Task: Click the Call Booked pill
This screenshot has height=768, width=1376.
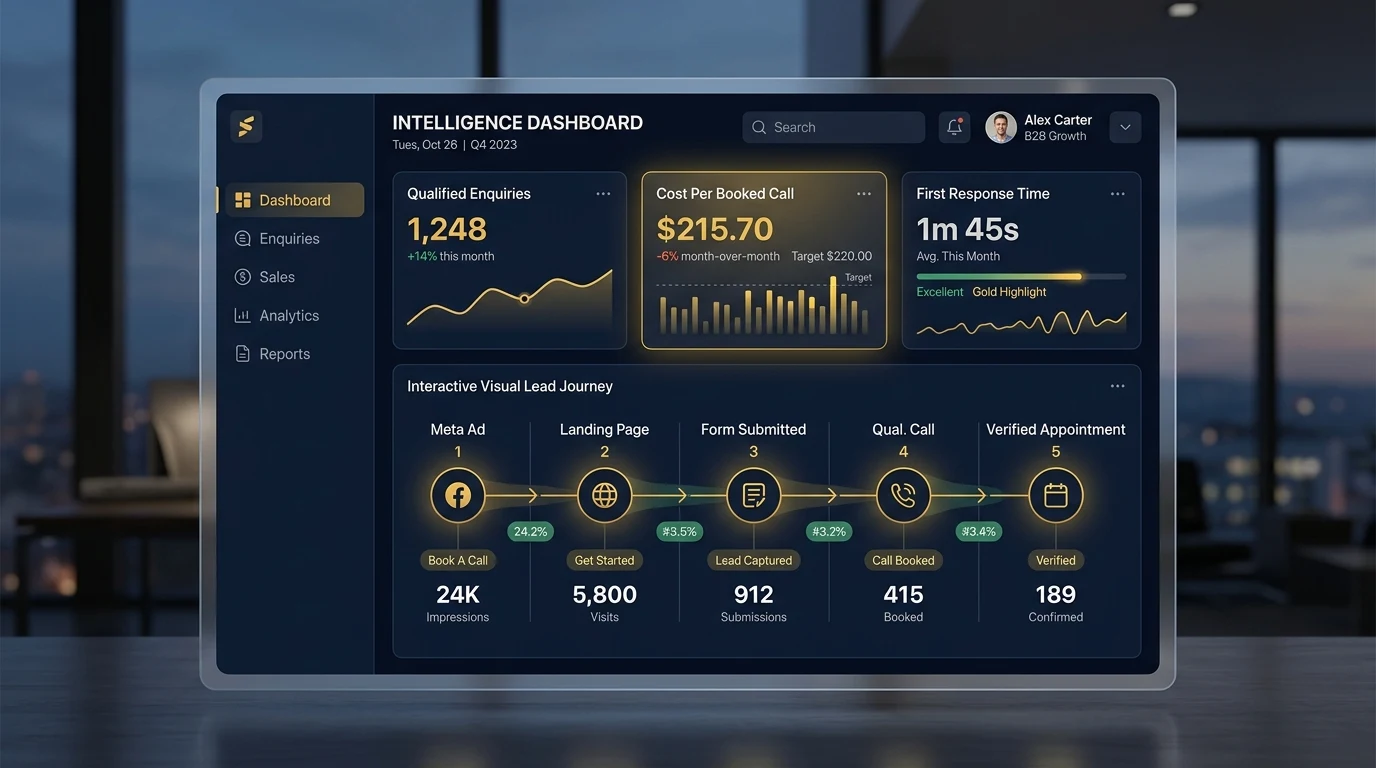Action: point(903,560)
